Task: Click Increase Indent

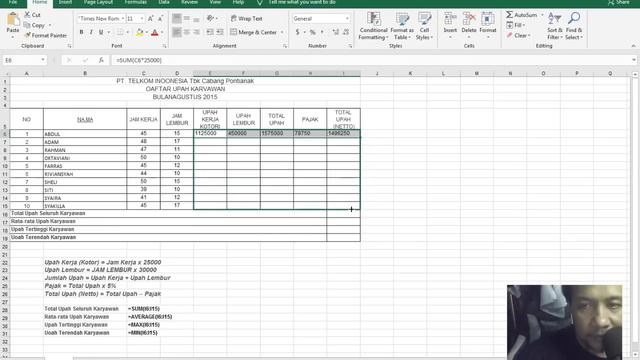Action: (x=220, y=32)
